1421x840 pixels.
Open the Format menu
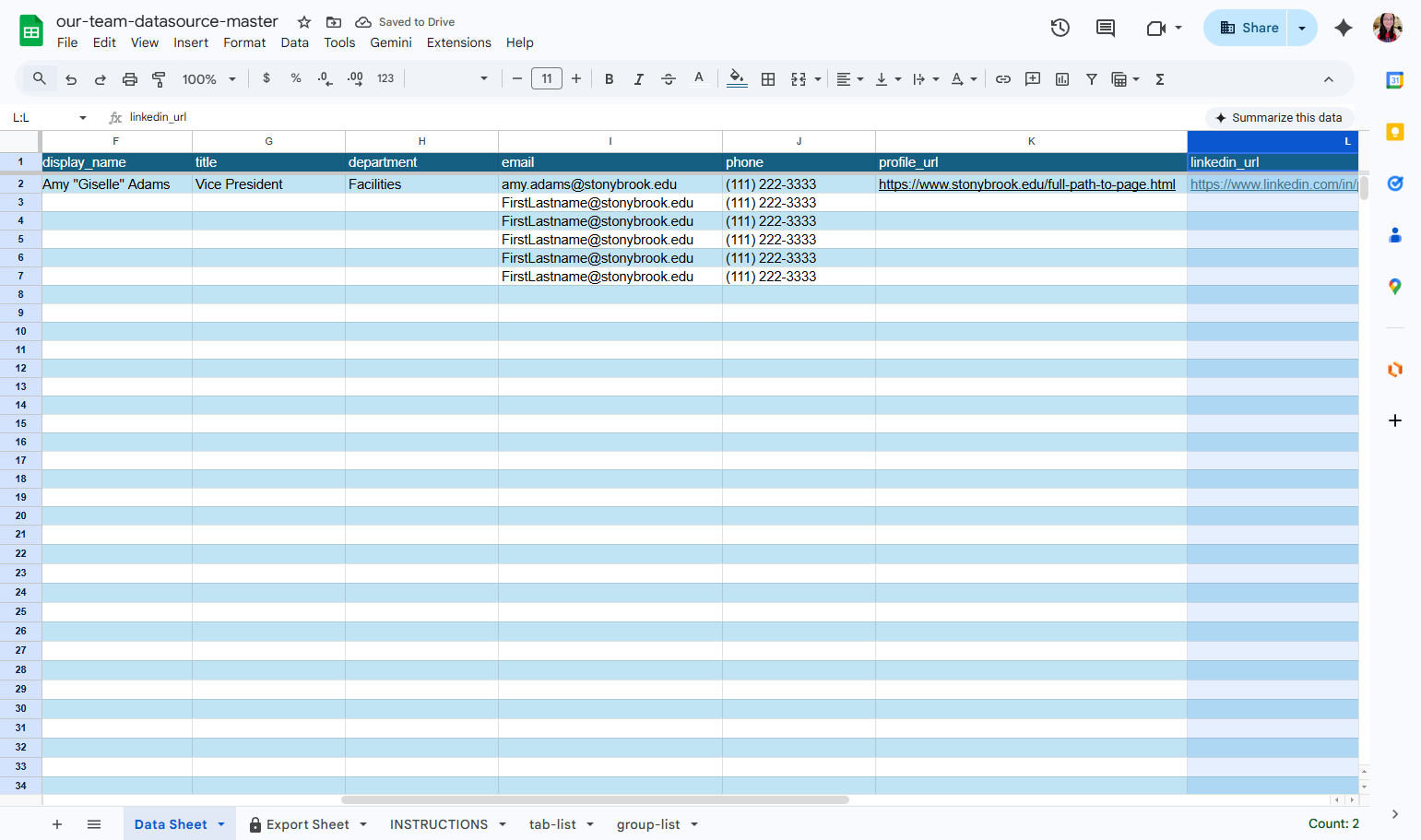coord(244,42)
